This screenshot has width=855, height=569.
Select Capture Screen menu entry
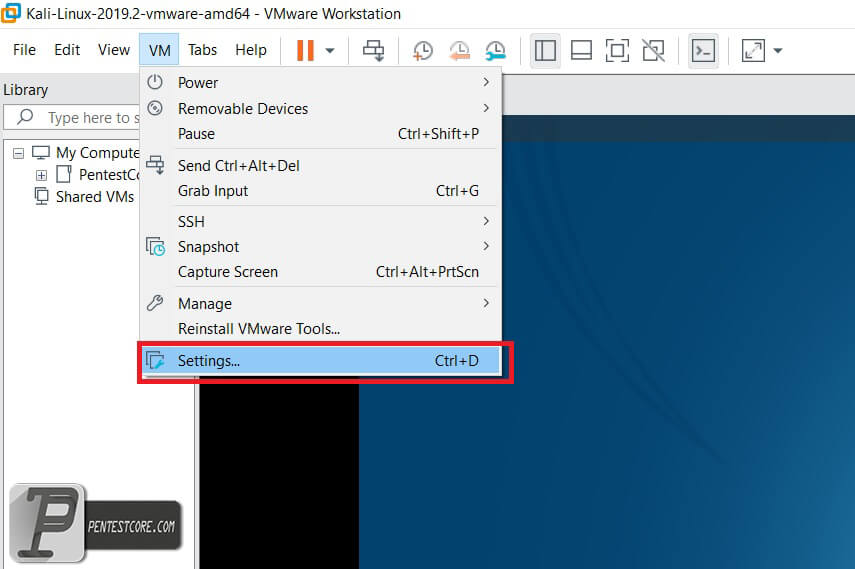click(321, 272)
